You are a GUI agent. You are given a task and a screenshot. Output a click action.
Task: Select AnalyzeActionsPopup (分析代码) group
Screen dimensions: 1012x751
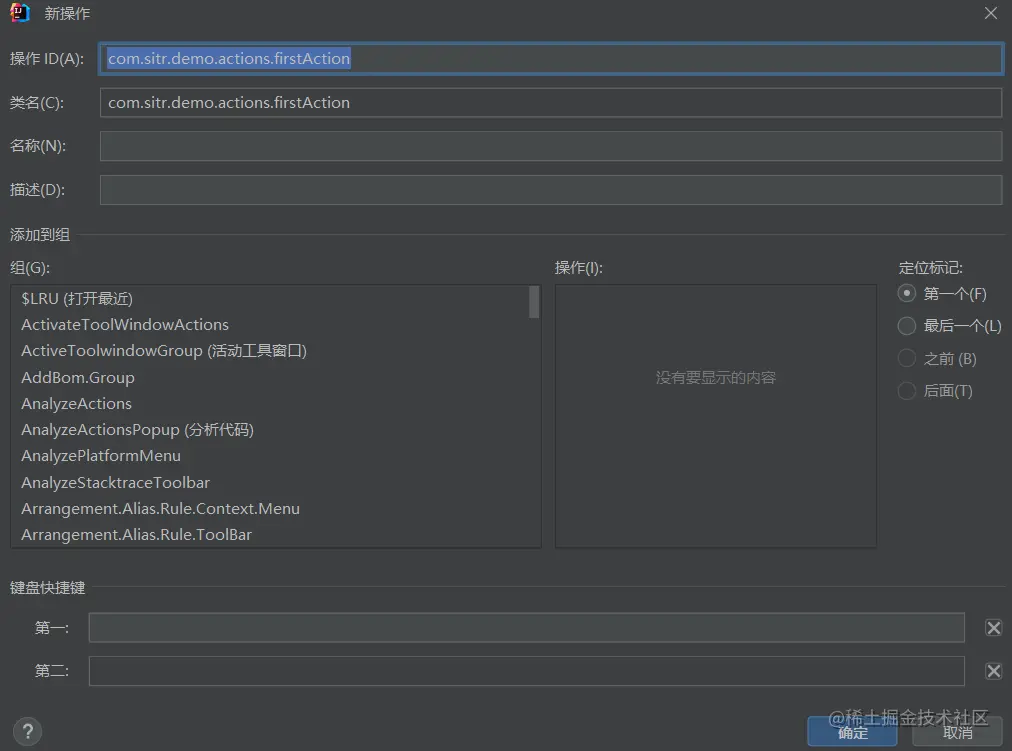275,430
